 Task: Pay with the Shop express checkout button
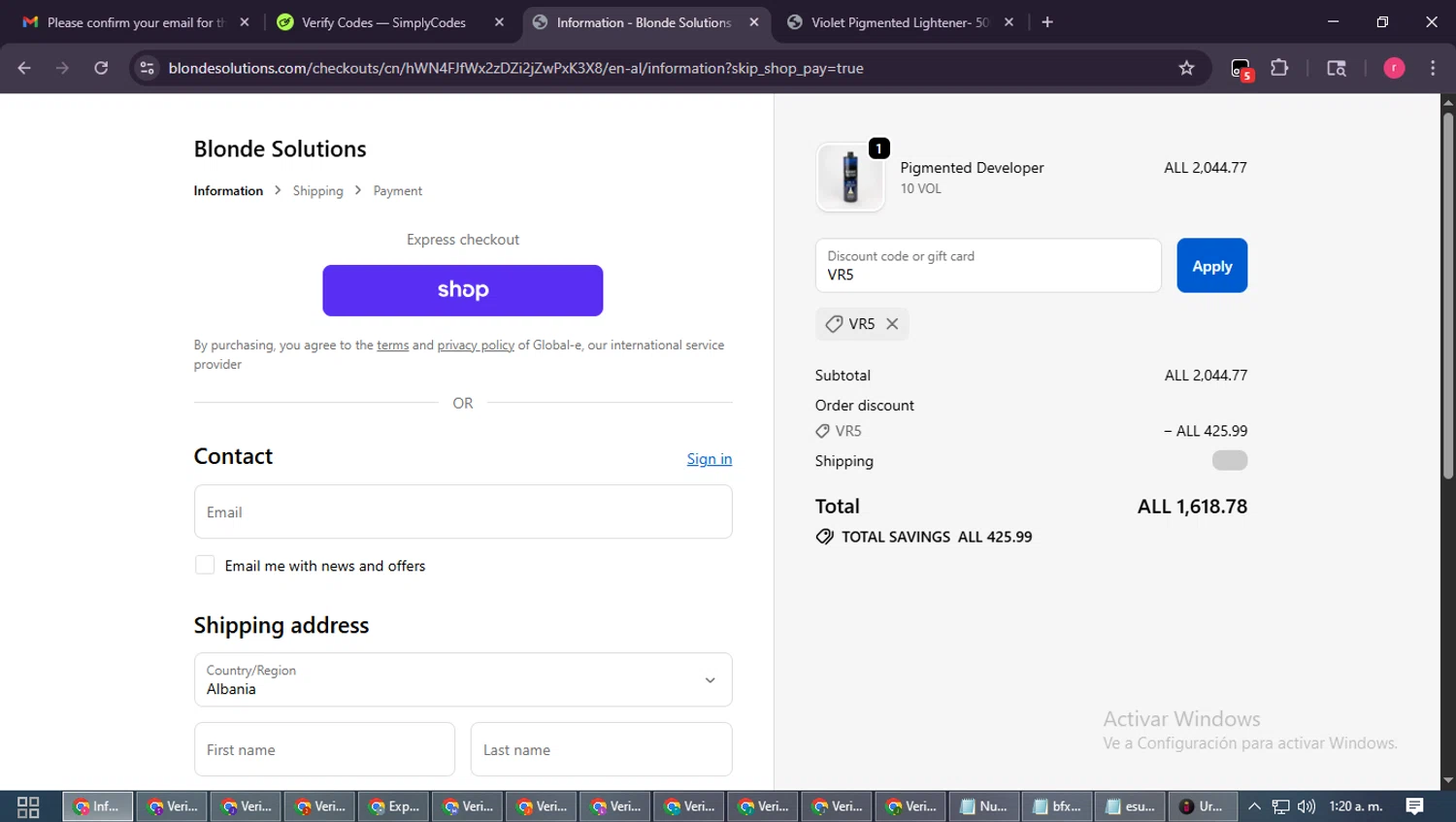[x=463, y=290]
